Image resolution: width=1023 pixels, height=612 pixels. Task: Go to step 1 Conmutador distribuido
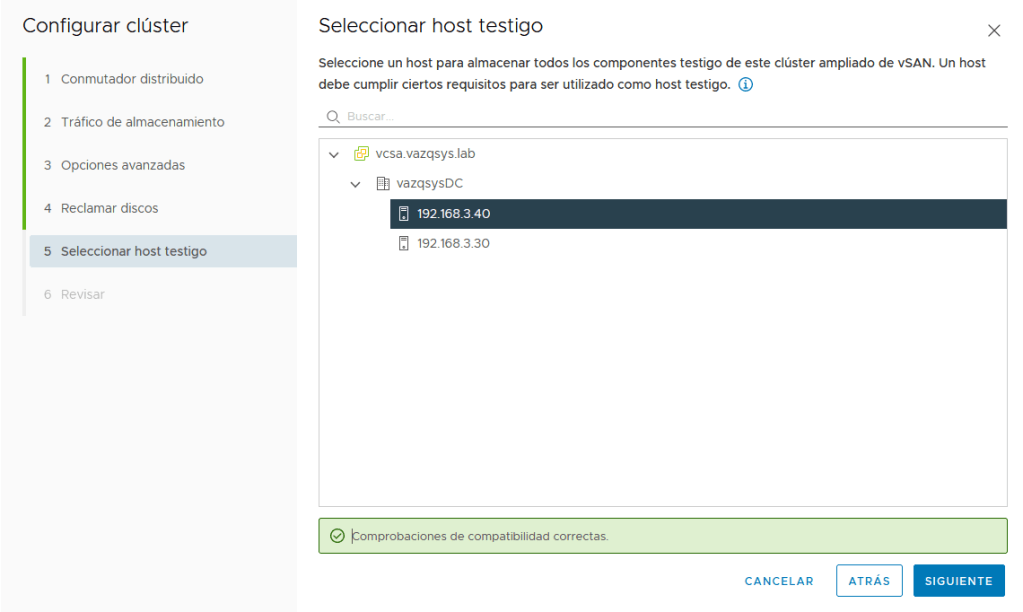click(x=132, y=79)
